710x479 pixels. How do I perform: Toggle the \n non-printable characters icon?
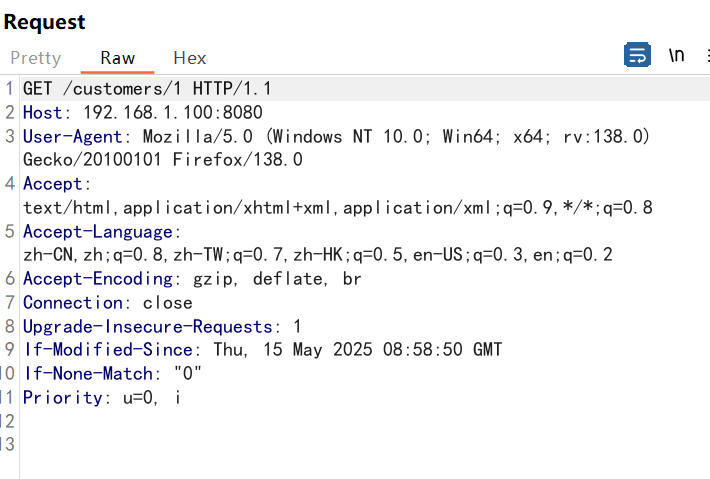pyautogui.click(x=676, y=55)
